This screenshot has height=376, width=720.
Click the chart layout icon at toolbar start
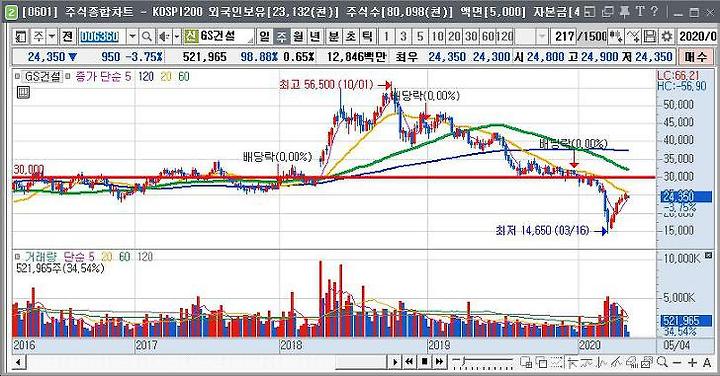click(x=20, y=36)
